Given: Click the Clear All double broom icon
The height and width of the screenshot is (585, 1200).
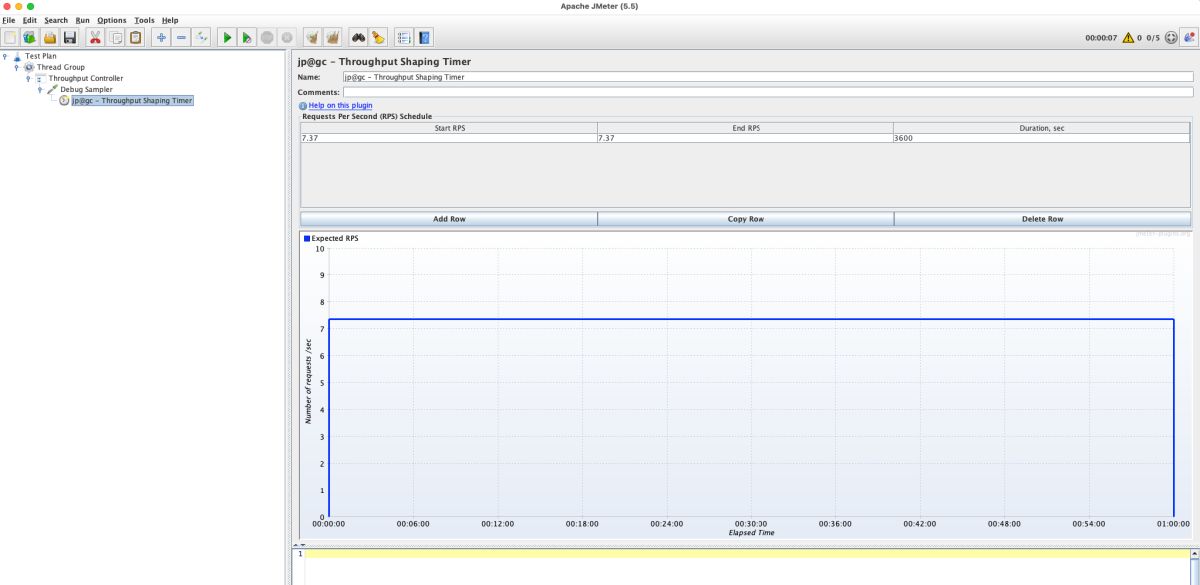Looking at the screenshot, I should click(x=333, y=37).
